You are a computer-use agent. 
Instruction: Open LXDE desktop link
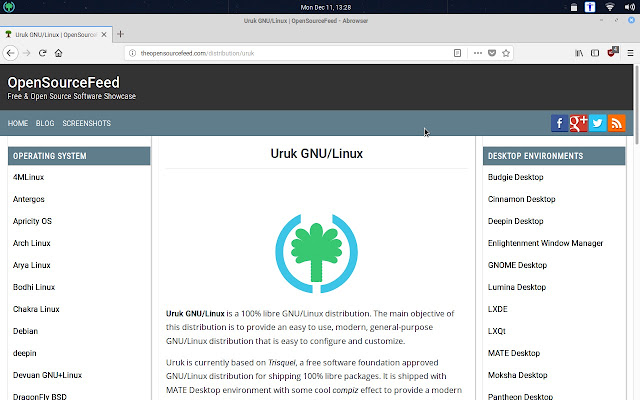pos(498,309)
